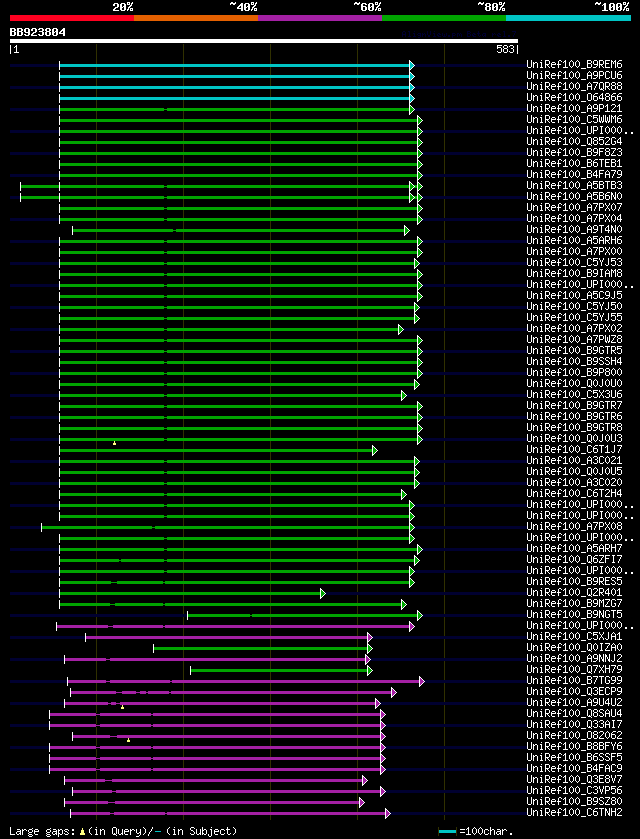640x839 pixels.
Task: Click the short green alignment bar for Q7XH79
Action: [x=279, y=670]
